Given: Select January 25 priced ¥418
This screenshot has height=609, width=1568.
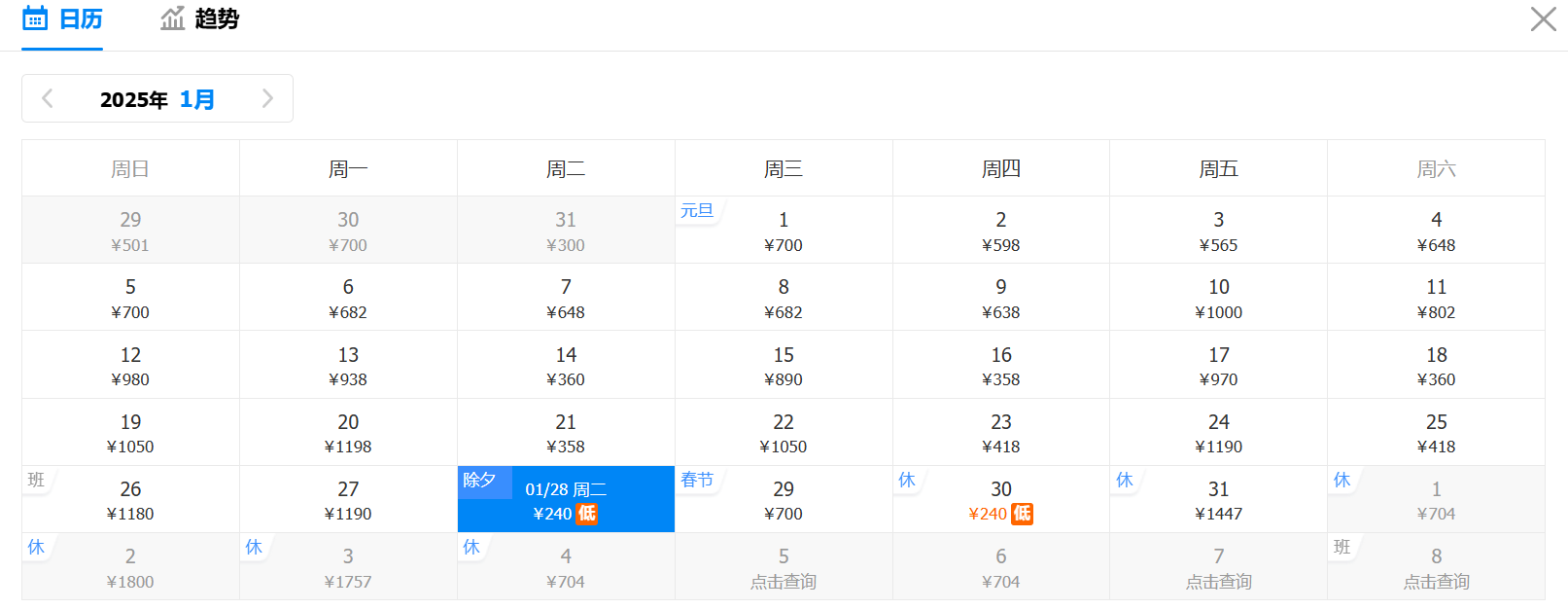Looking at the screenshot, I should [1437, 432].
